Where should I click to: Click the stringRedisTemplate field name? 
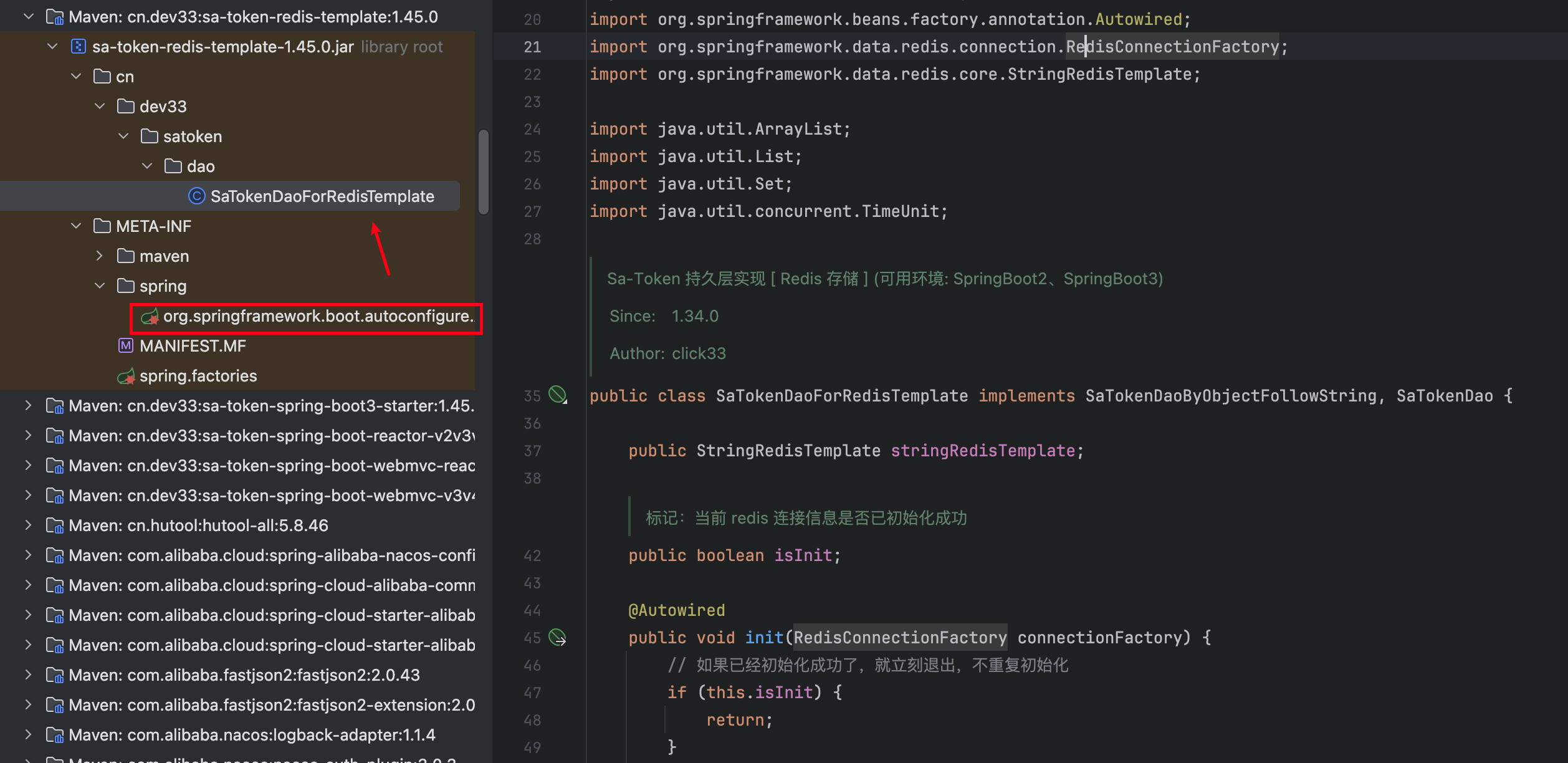click(983, 451)
